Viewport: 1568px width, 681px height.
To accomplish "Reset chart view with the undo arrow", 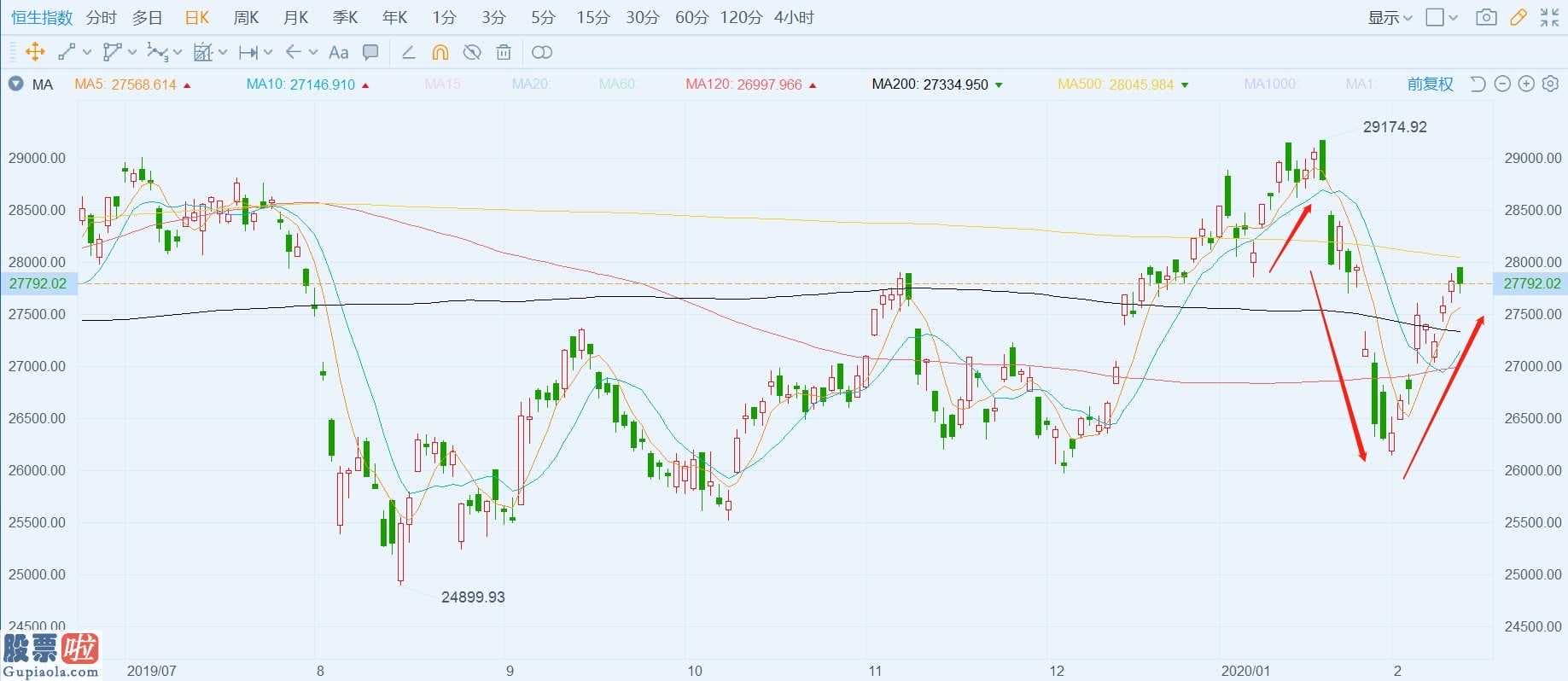I will pyautogui.click(x=1478, y=84).
